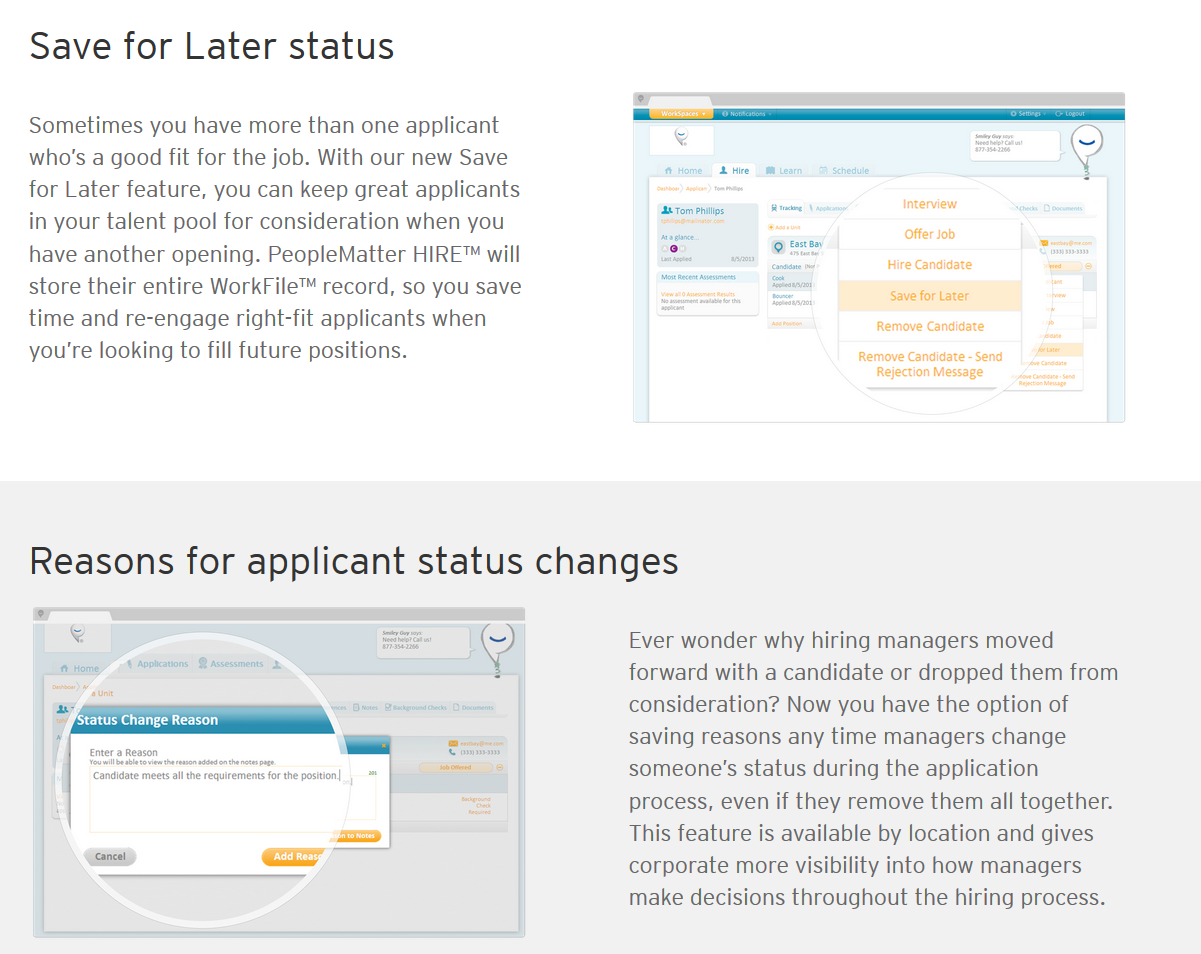Click tphillips@mailinator.com email link

(x=693, y=221)
